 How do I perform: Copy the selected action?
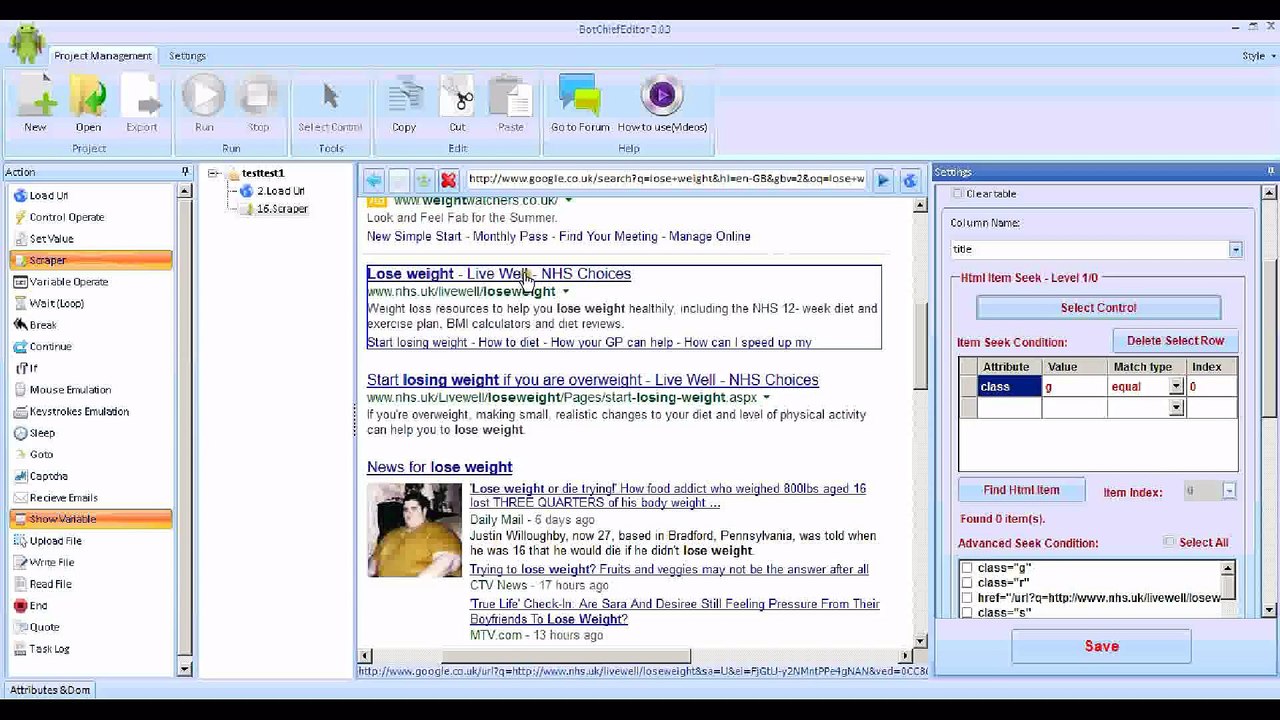[404, 103]
